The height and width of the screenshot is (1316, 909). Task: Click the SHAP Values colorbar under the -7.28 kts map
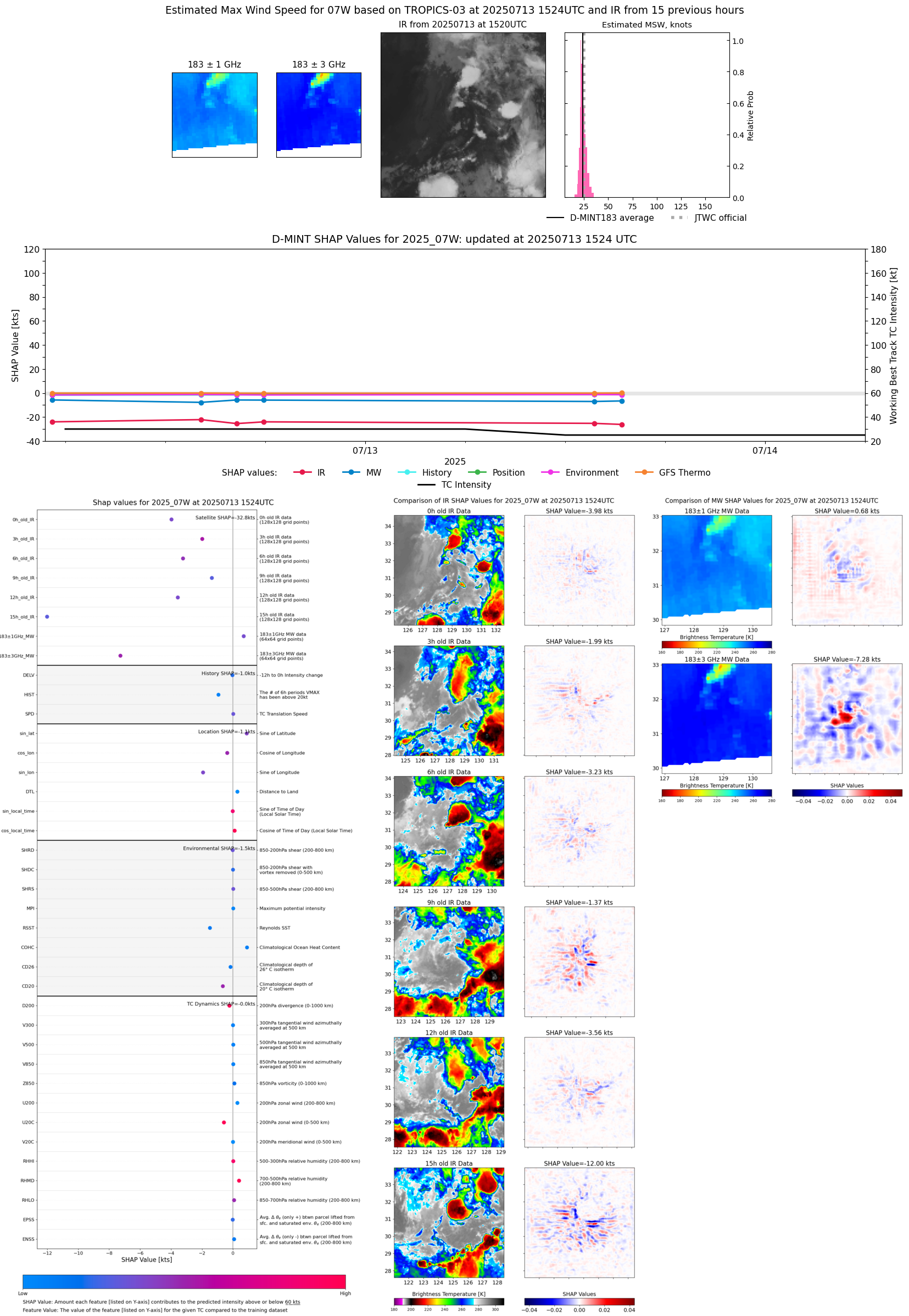point(847,793)
